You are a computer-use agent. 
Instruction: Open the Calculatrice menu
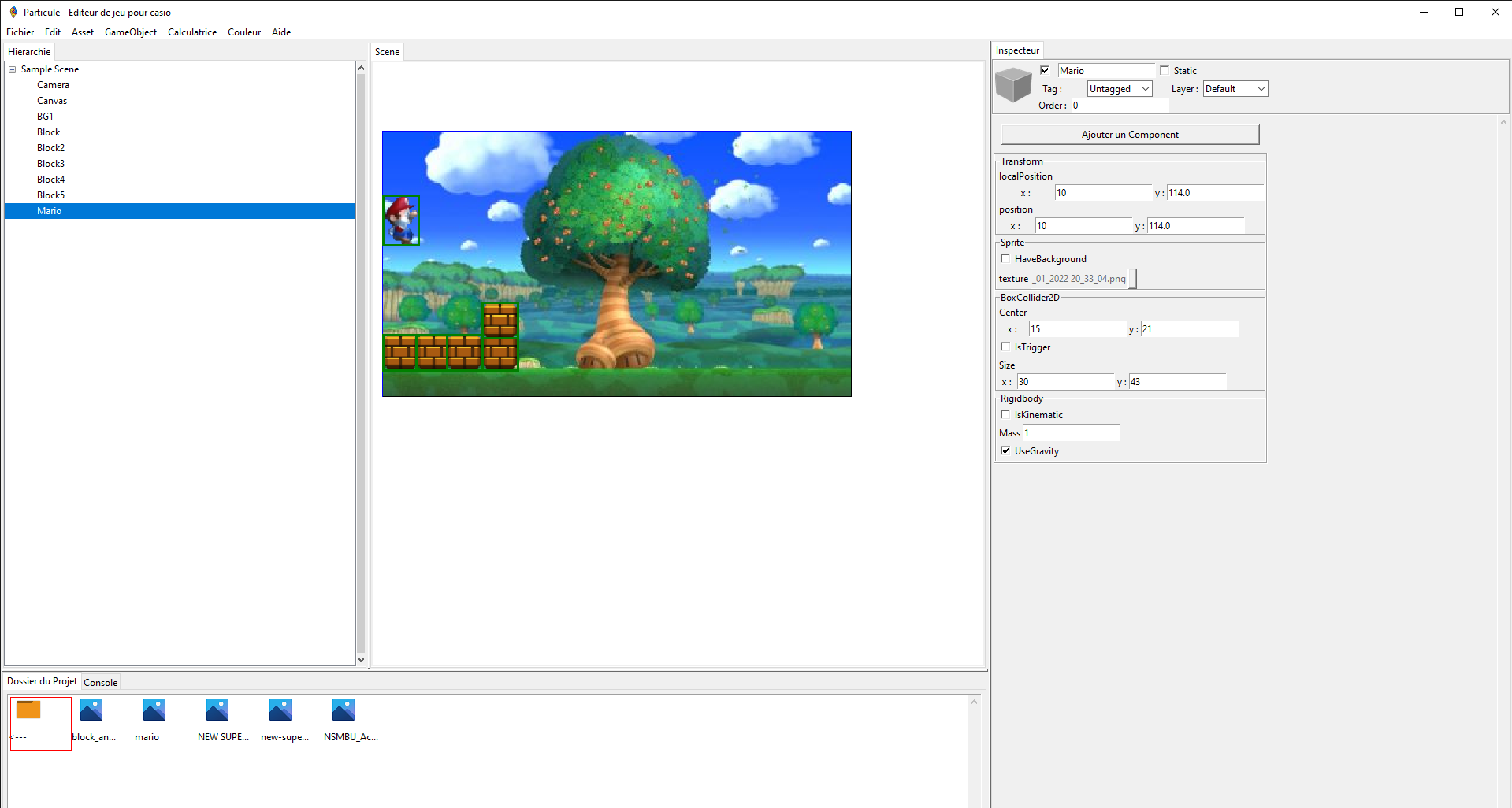(x=192, y=32)
